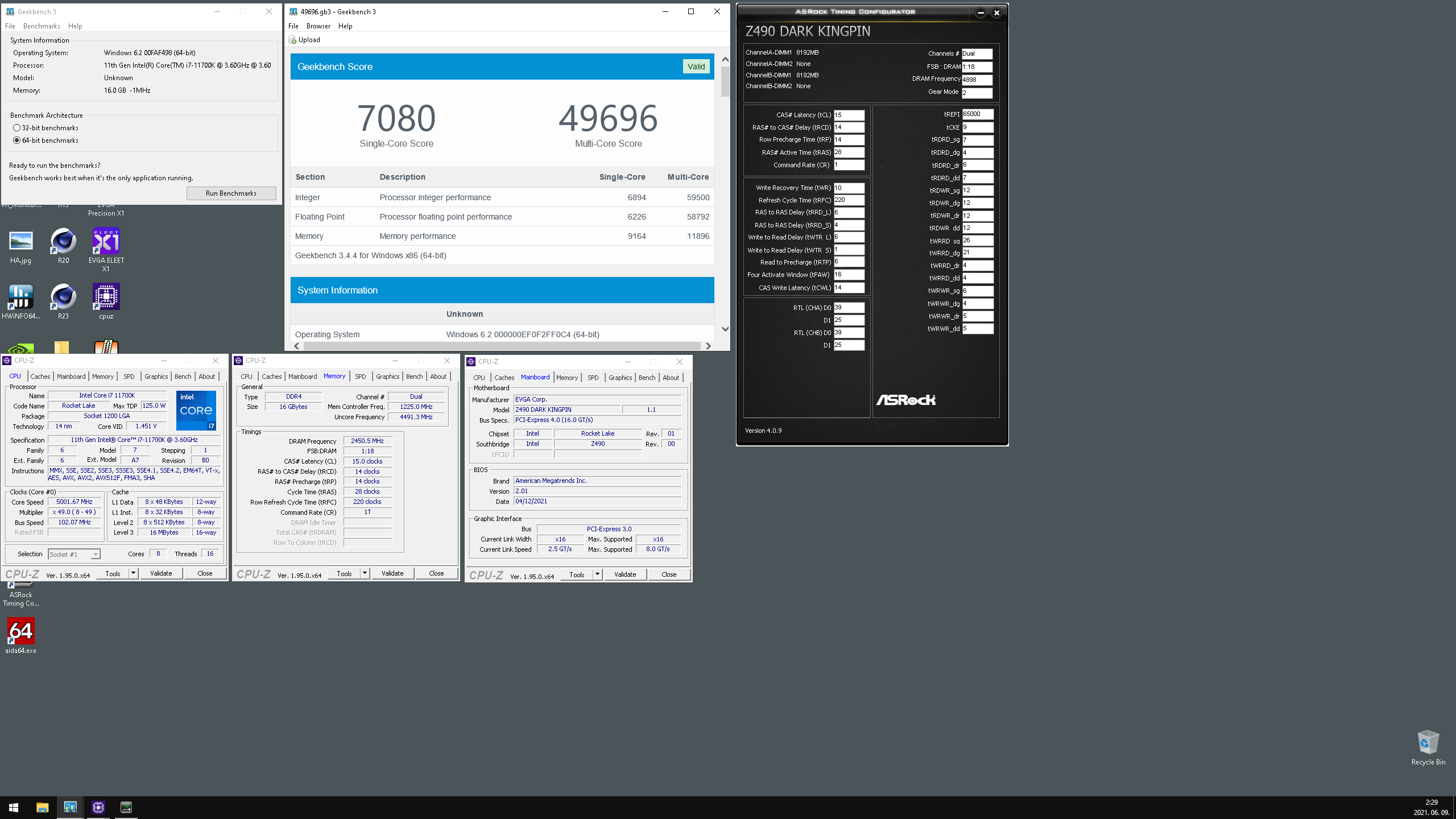Open the Browser menu in 49696.gb3 window
1456x819 pixels.
click(318, 26)
